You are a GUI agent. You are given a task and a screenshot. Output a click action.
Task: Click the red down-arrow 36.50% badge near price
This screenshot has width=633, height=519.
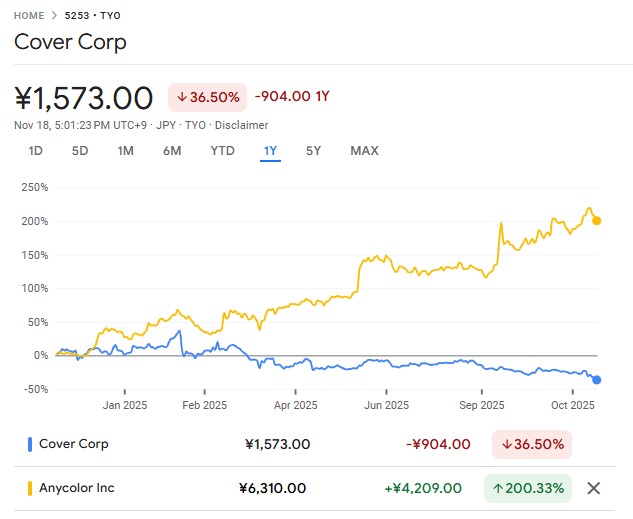coord(208,97)
